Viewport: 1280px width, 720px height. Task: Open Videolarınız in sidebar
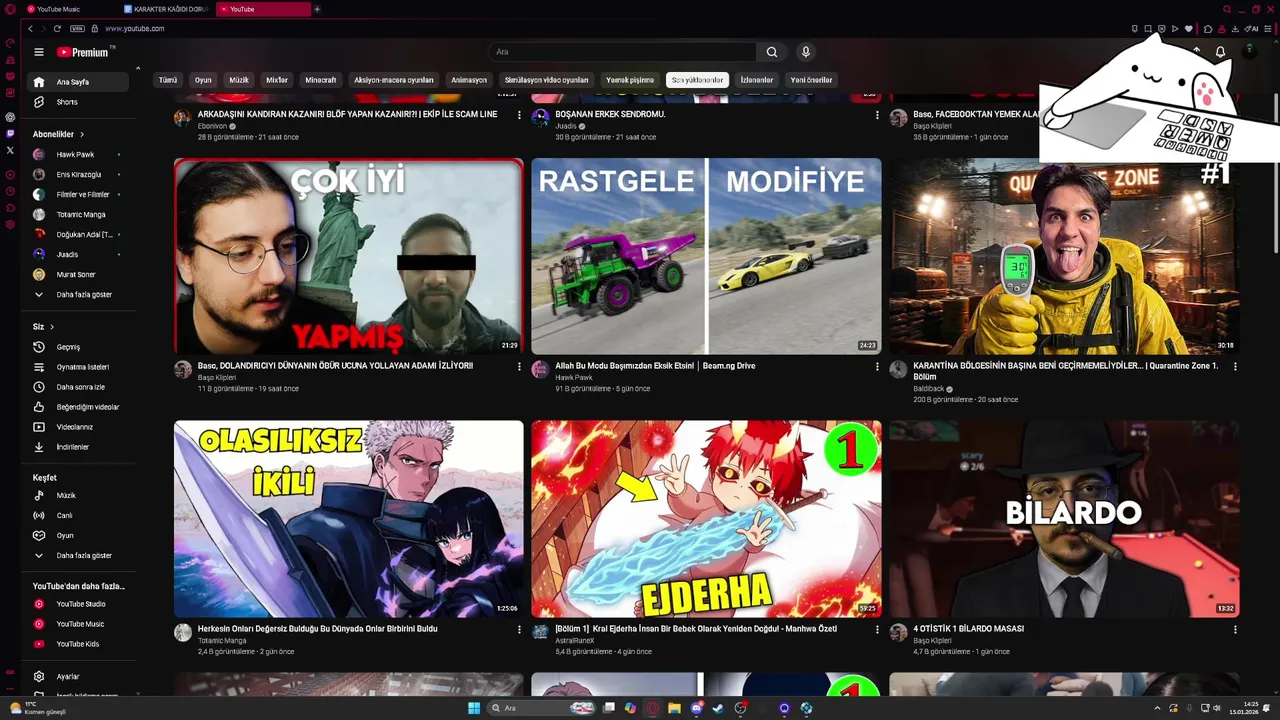[75, 427]
